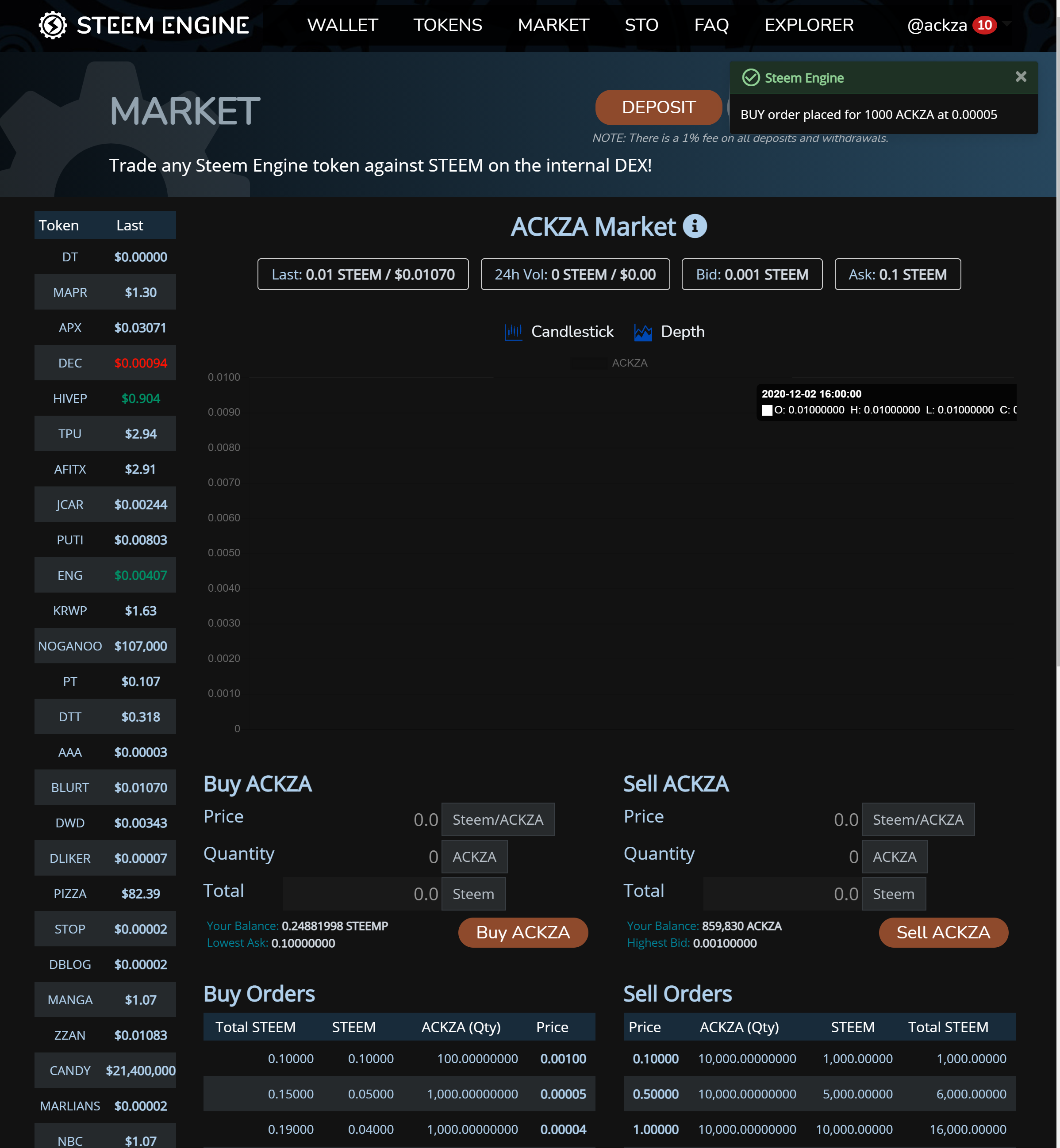
Task: Select AAA token row
Action: tap(105, 752)
